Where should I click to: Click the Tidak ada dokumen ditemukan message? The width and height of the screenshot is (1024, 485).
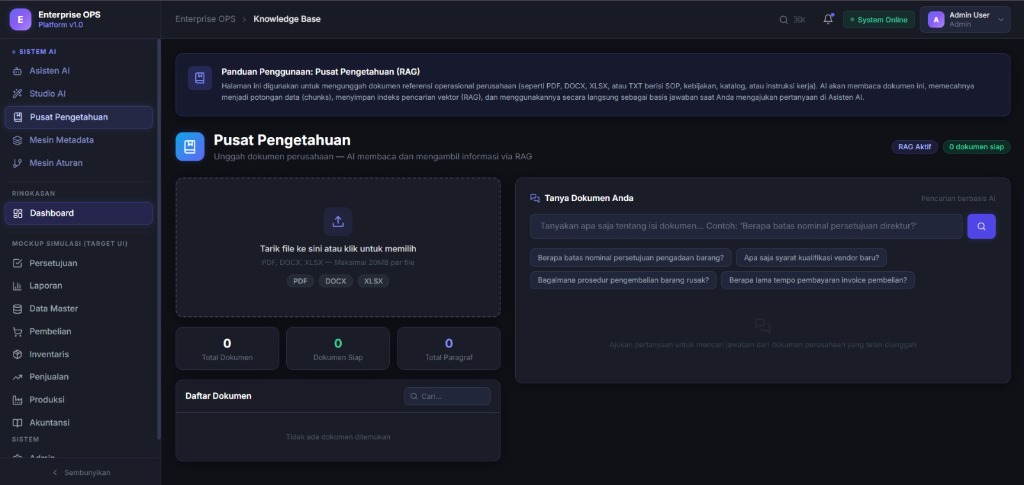(338, 437)
